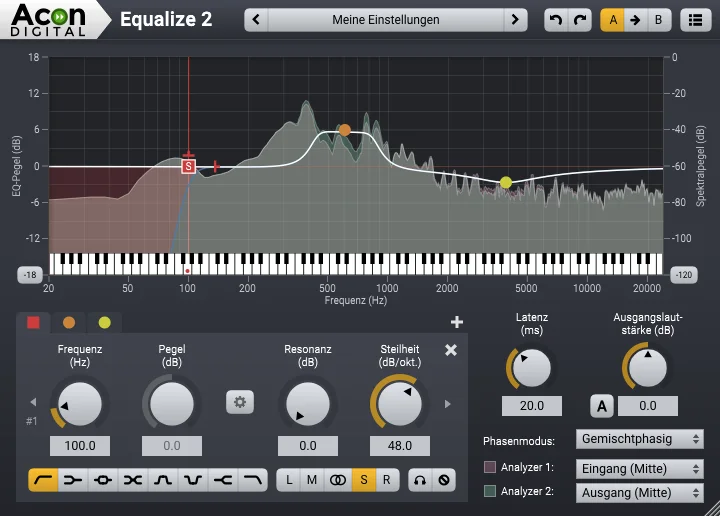720x516 pixels.
Task: Click the Acon Digital logo
Action: tap(48, 20)
